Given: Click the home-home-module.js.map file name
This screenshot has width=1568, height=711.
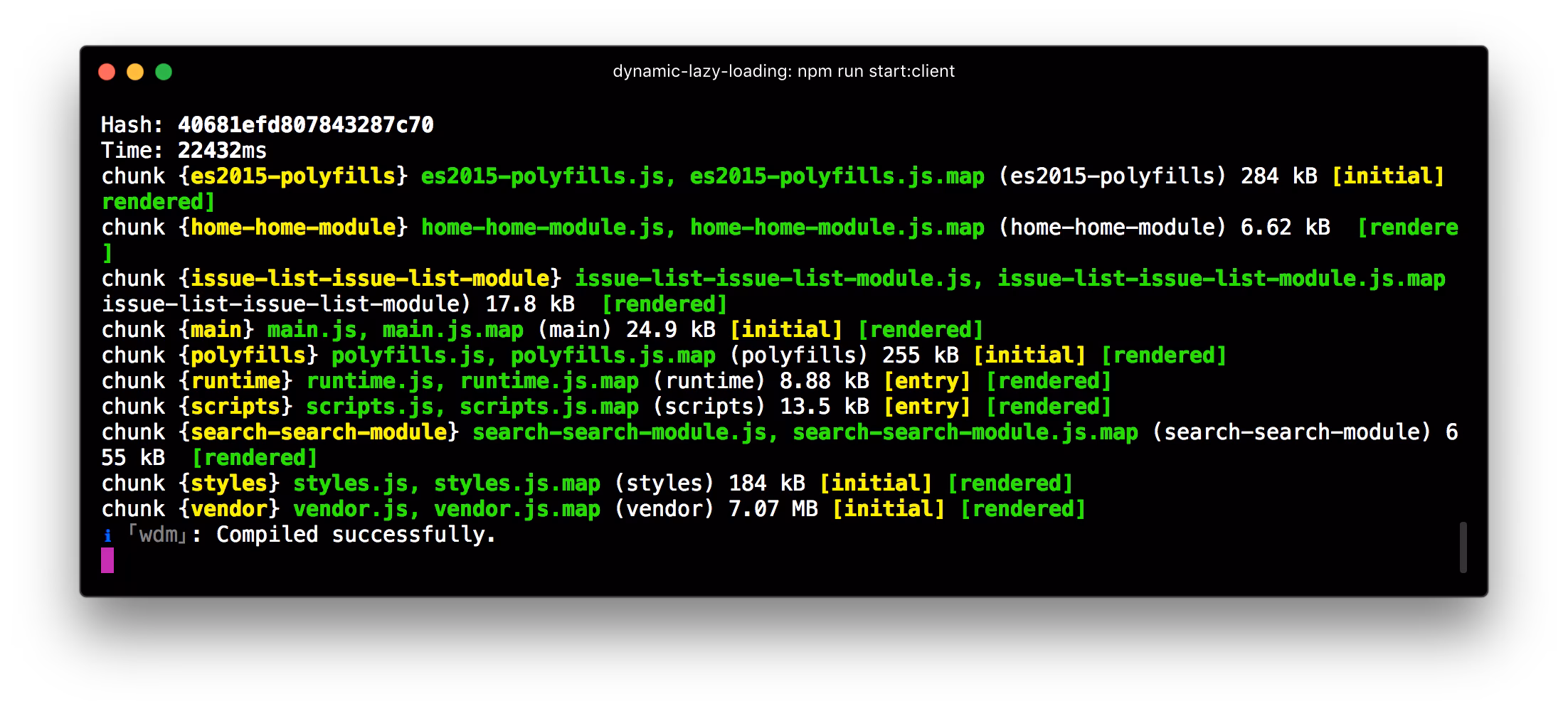Looking at the screenshot, I should point(837,228).
